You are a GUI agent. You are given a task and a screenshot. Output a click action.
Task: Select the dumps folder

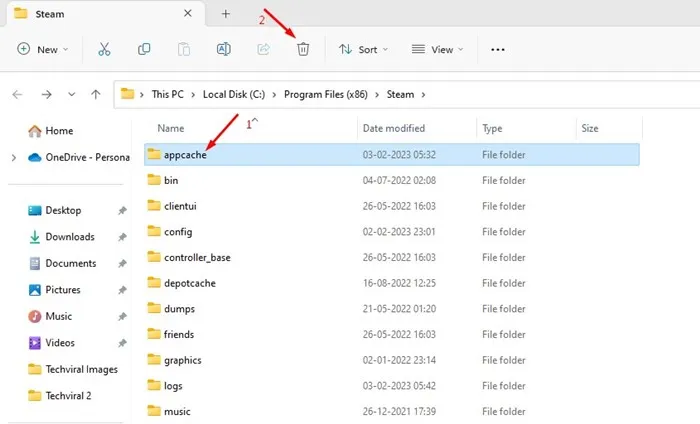[x=392, y=308]
